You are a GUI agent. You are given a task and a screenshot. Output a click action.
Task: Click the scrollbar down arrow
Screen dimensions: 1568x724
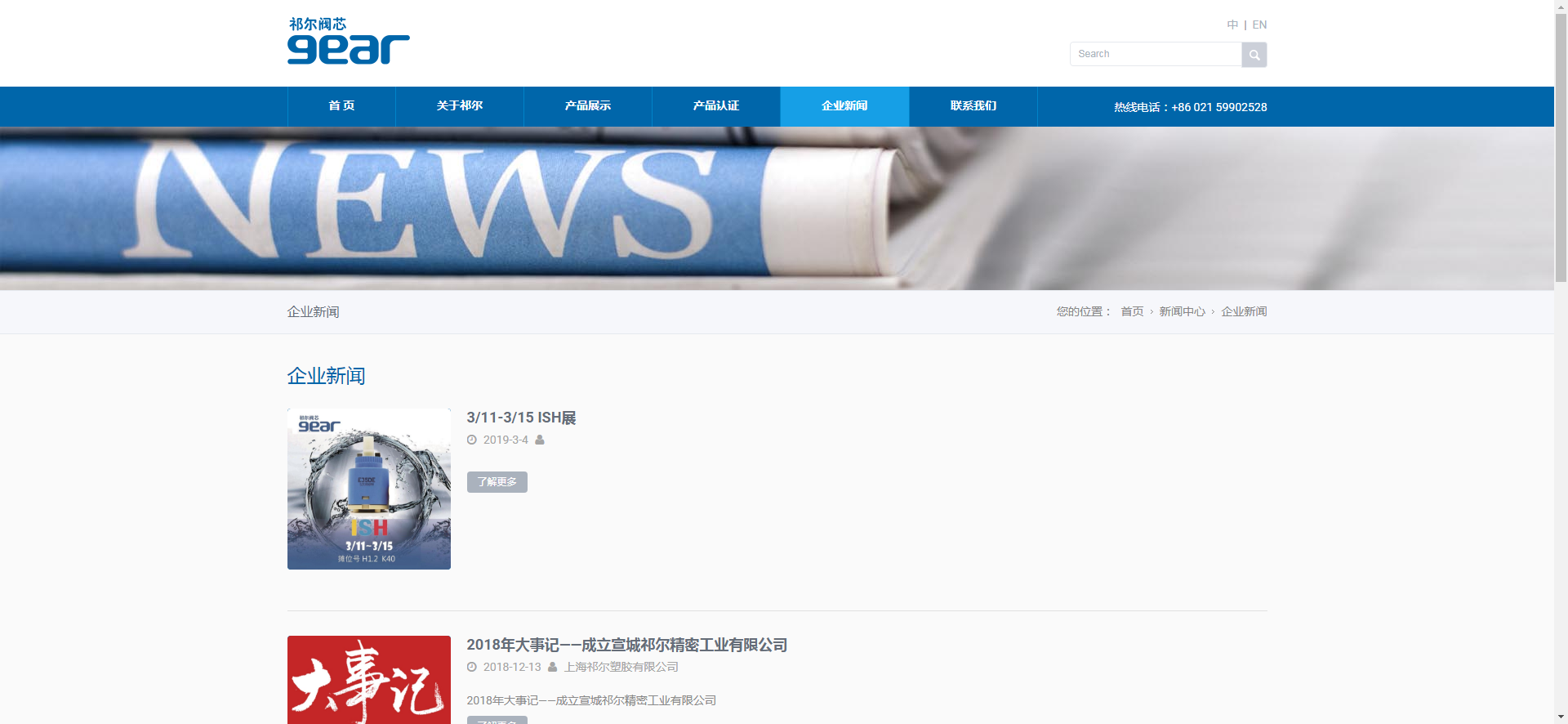[1561, 717]
